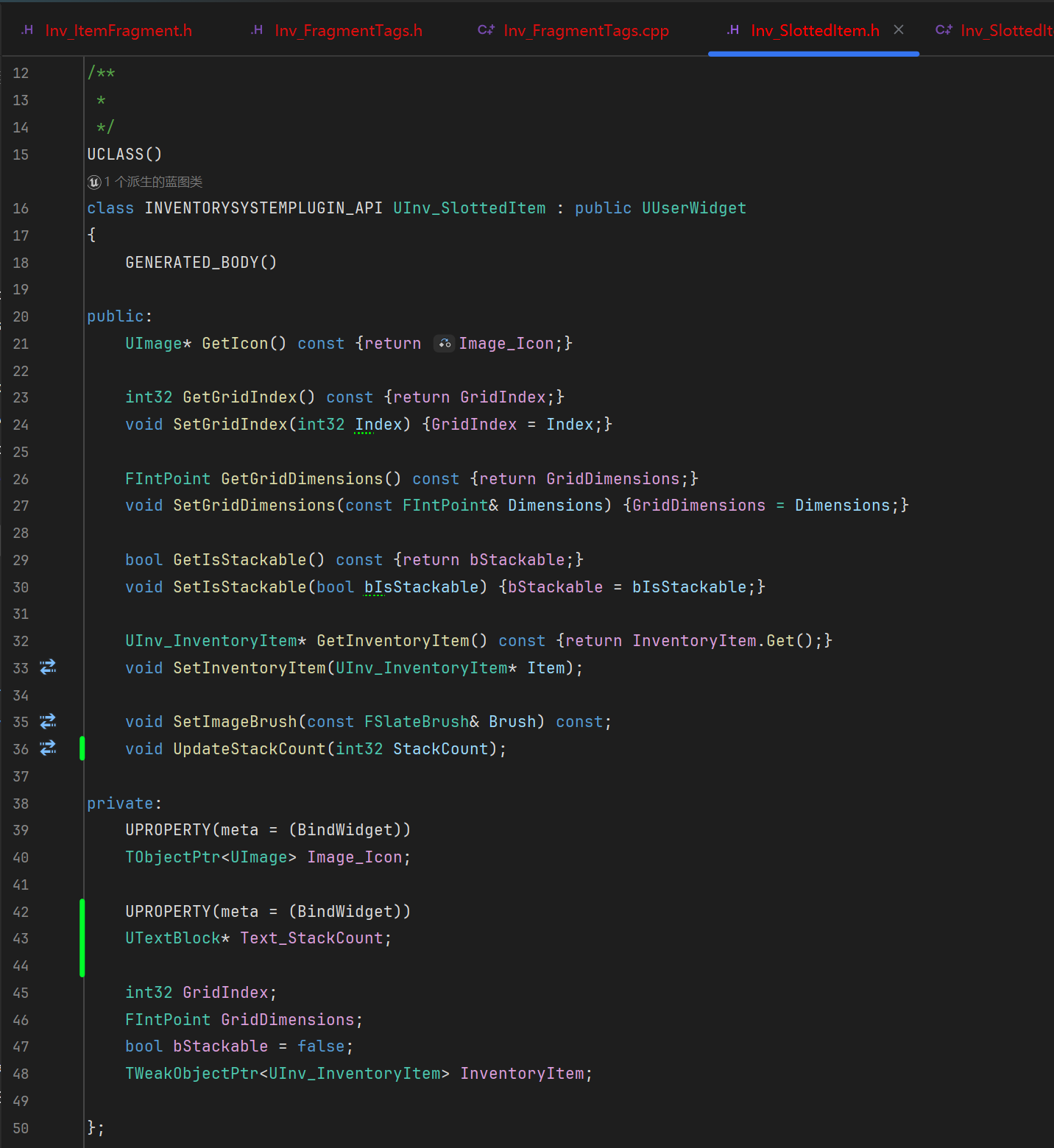Click GridDimensions member declaration on line 46
The width and height of the screenshot is (1054, 1148).
[x=288, y=1020]
